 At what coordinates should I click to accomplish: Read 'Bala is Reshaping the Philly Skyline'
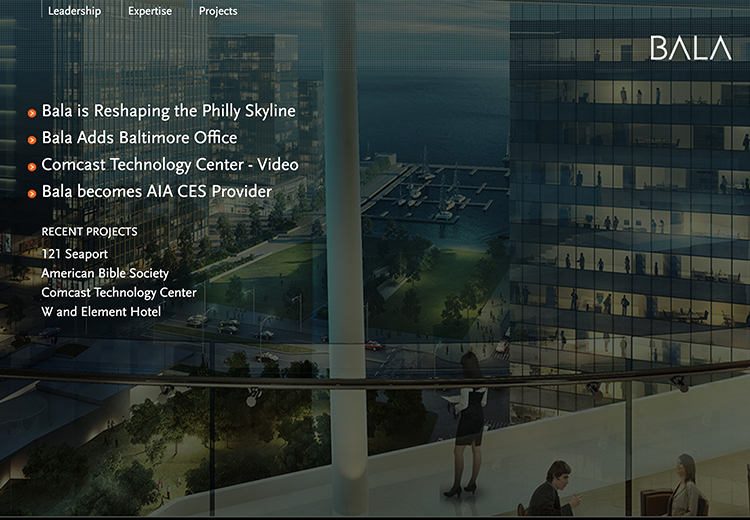point(168,111)
